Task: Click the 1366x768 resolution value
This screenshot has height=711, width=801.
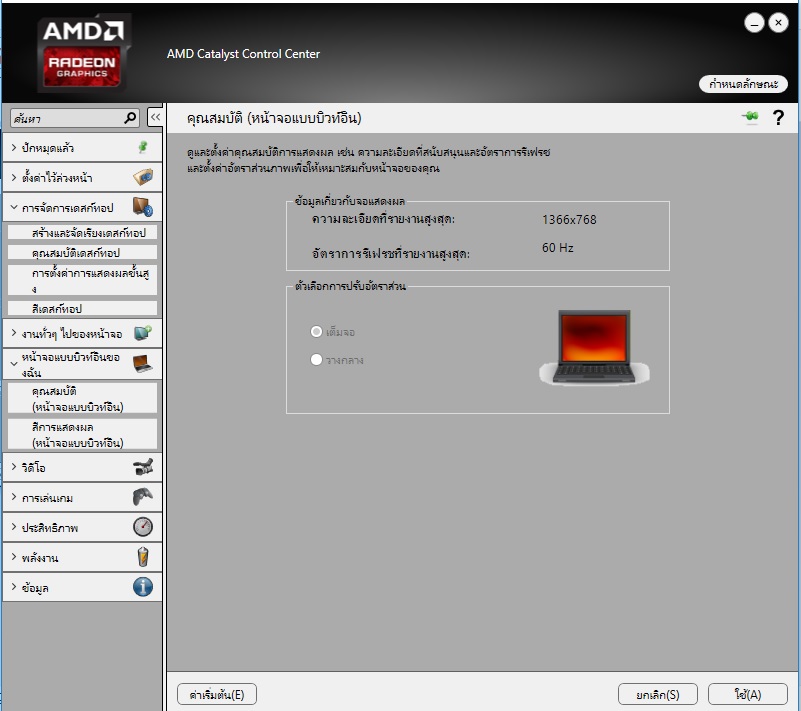Action: point(569,220)
